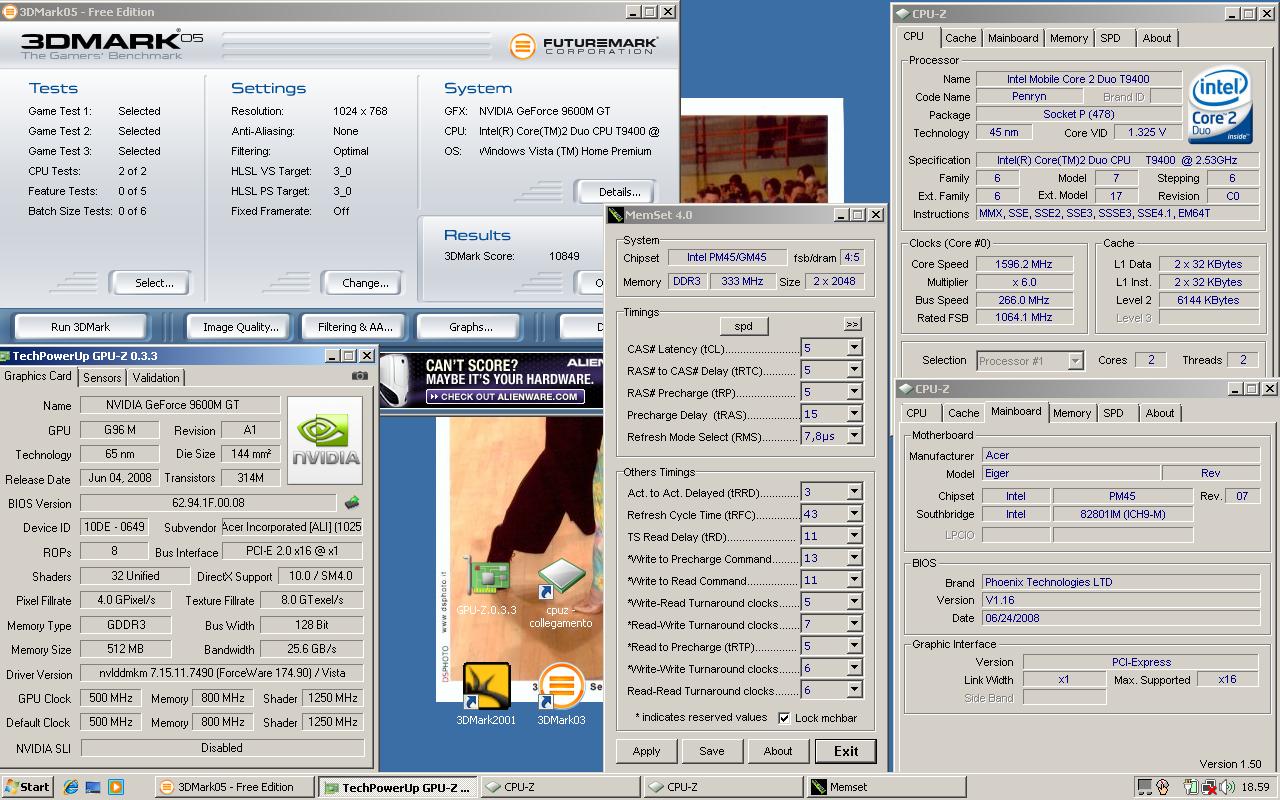
Task: Open the RAS# to CAS# Delay dropdown
Action: (854, 370)
